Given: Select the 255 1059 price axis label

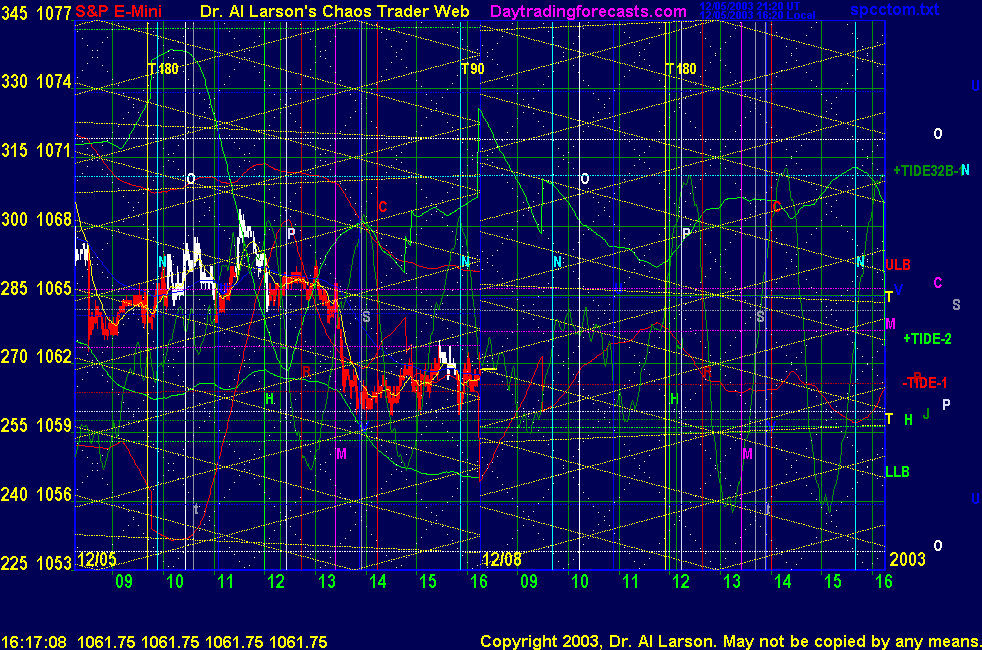Looking at the screenshot, I should tap(36, 425).
